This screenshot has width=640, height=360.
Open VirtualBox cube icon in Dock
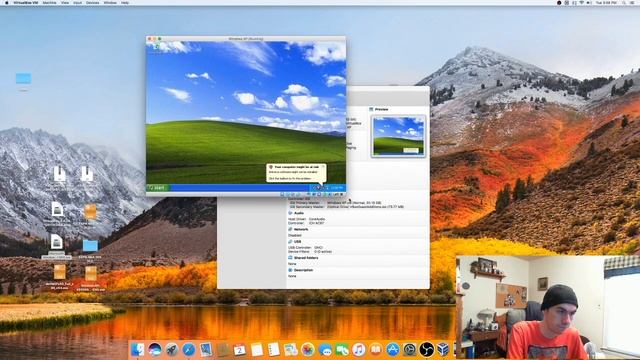pyautogui.click(x=443, y=349)
